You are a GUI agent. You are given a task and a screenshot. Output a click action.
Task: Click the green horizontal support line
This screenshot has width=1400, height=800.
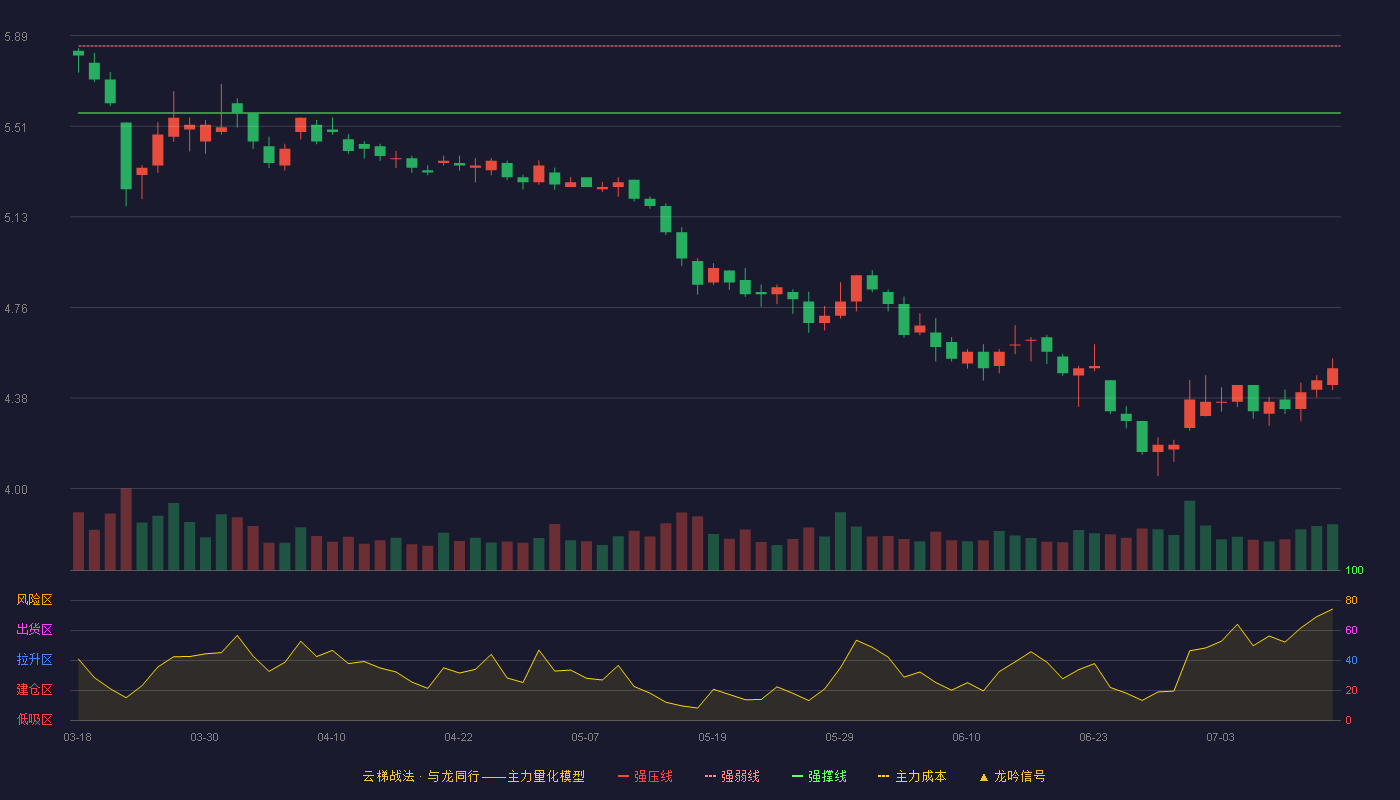[709, 113]
